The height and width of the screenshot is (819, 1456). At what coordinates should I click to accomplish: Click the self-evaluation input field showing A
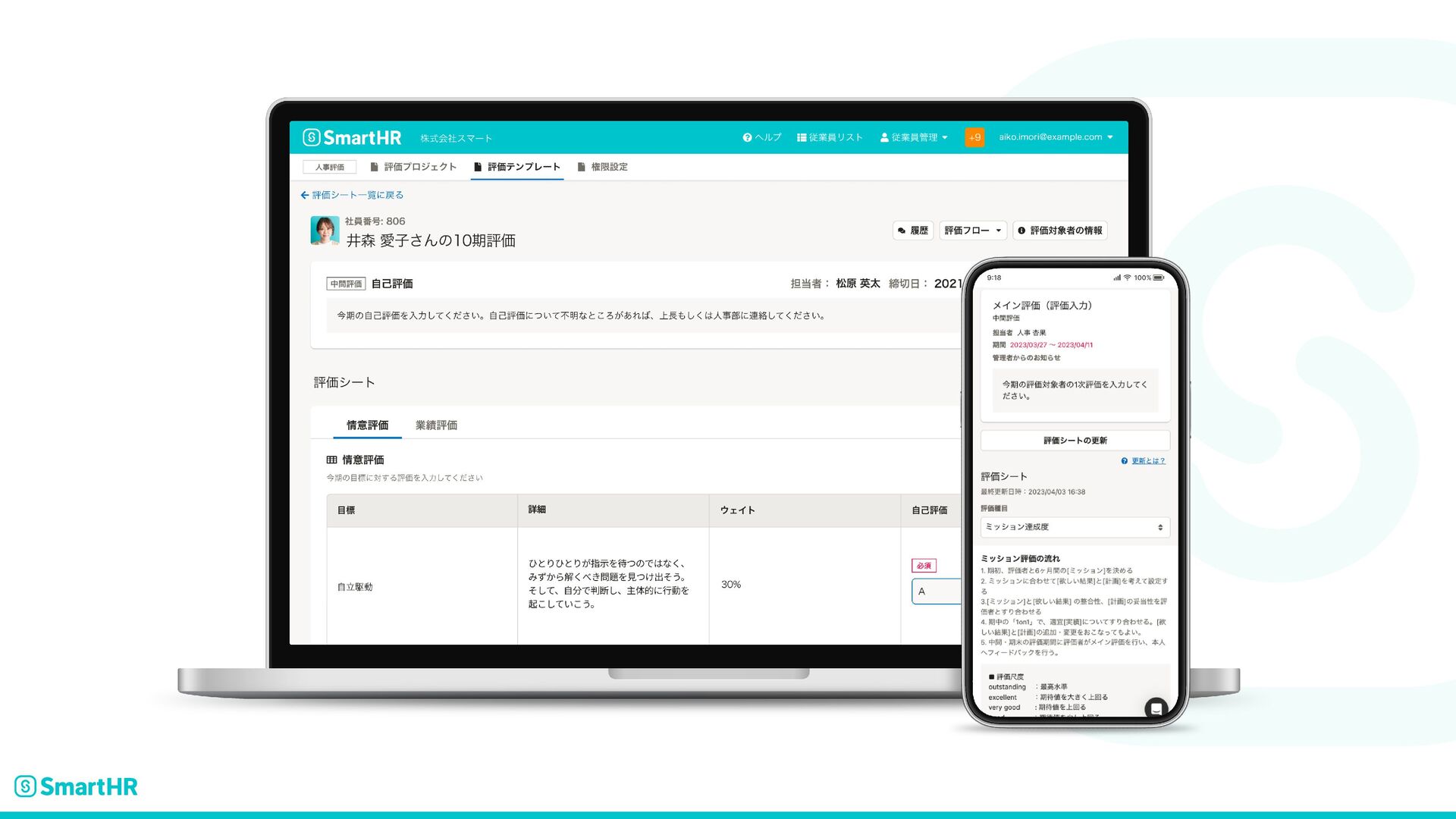(937, 591)
